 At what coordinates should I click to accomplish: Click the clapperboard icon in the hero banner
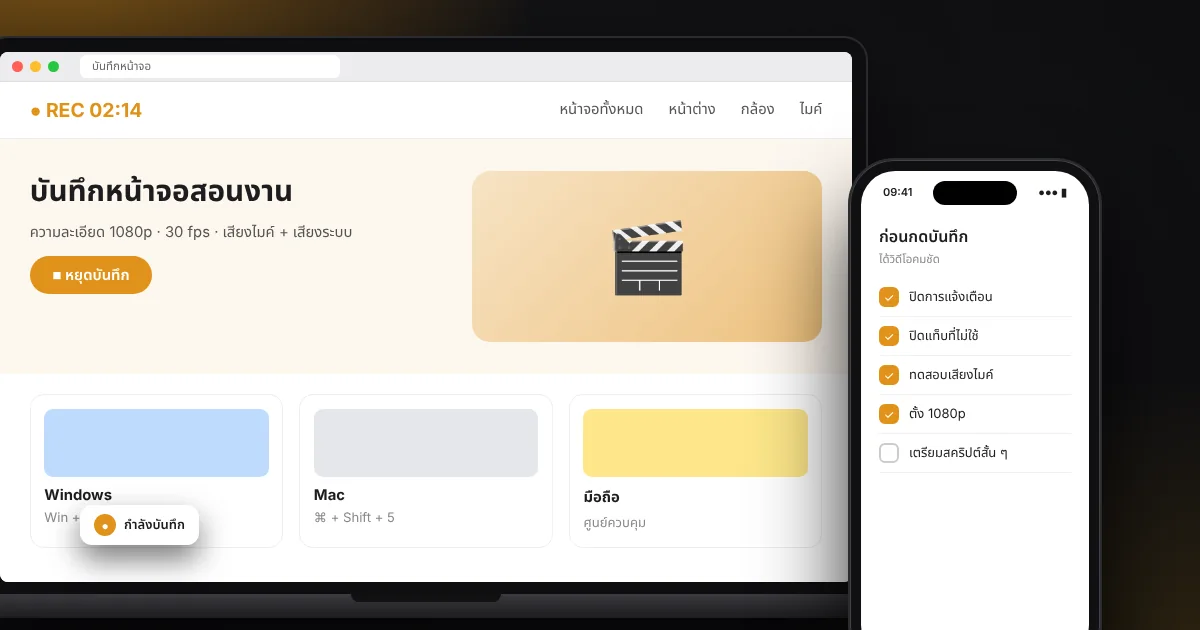[647, 257]
